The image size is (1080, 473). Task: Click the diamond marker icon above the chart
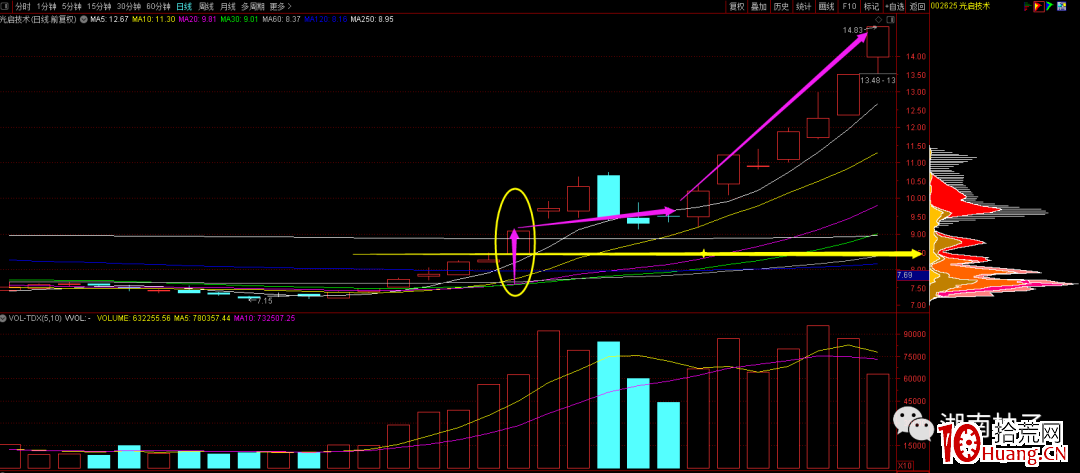(878, 19)
